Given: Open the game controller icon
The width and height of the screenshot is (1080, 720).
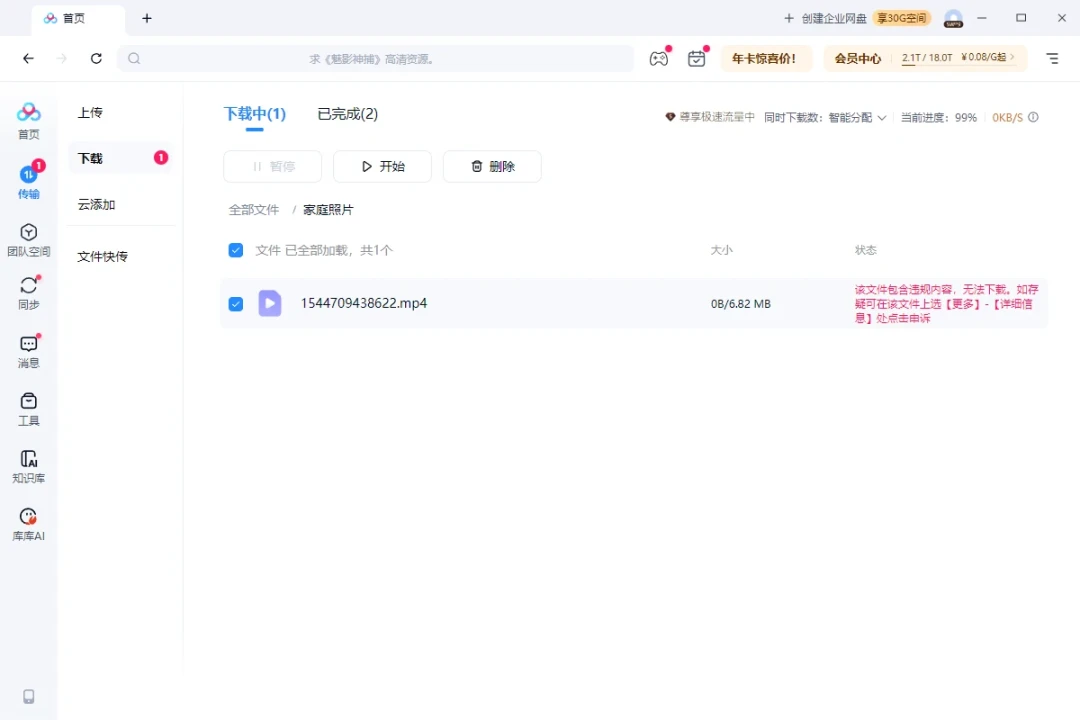Looking at the screenshot, I should pyautogui.click(x=658, y=59).
